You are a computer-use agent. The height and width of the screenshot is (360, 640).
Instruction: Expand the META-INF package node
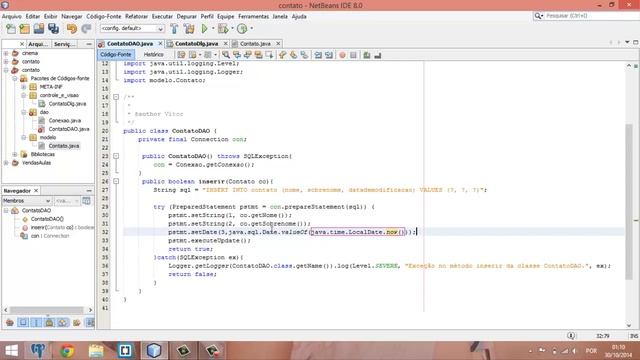pyautogui.click(x=24, y=87)
